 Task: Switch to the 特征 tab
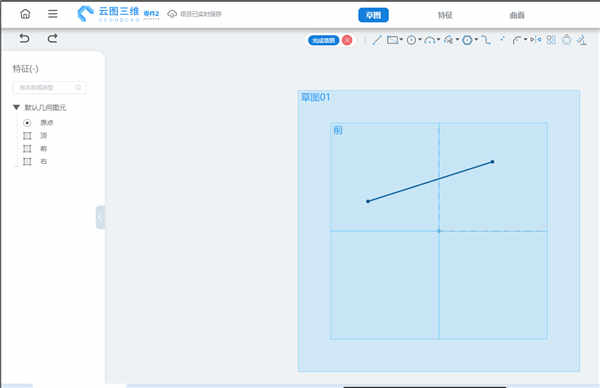(x=445, y=15)
